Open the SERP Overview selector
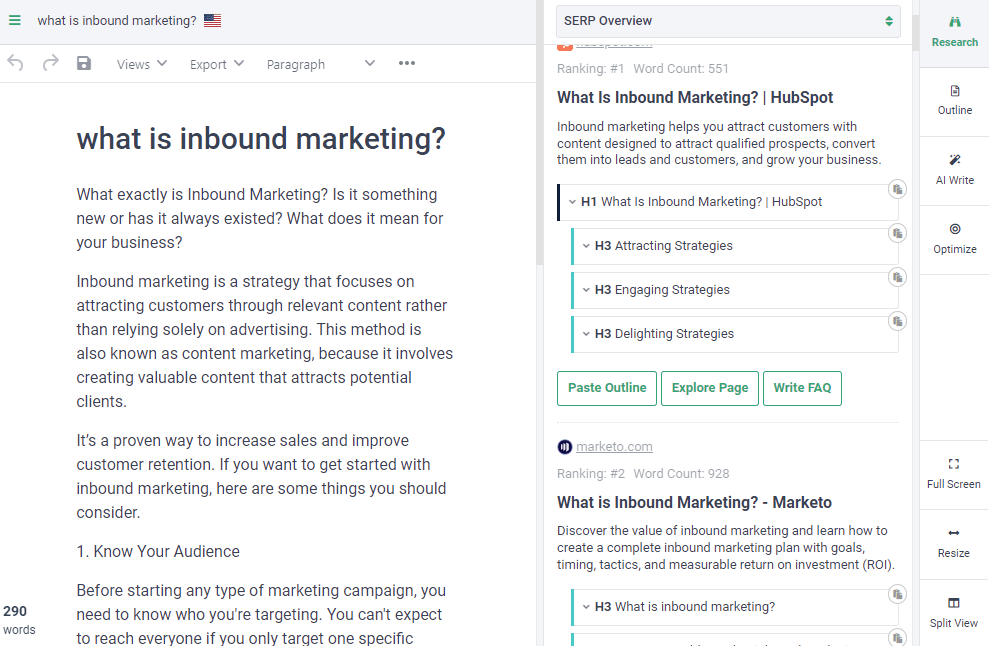The width and height of the screenshot is (989, 646). (728, 21)
